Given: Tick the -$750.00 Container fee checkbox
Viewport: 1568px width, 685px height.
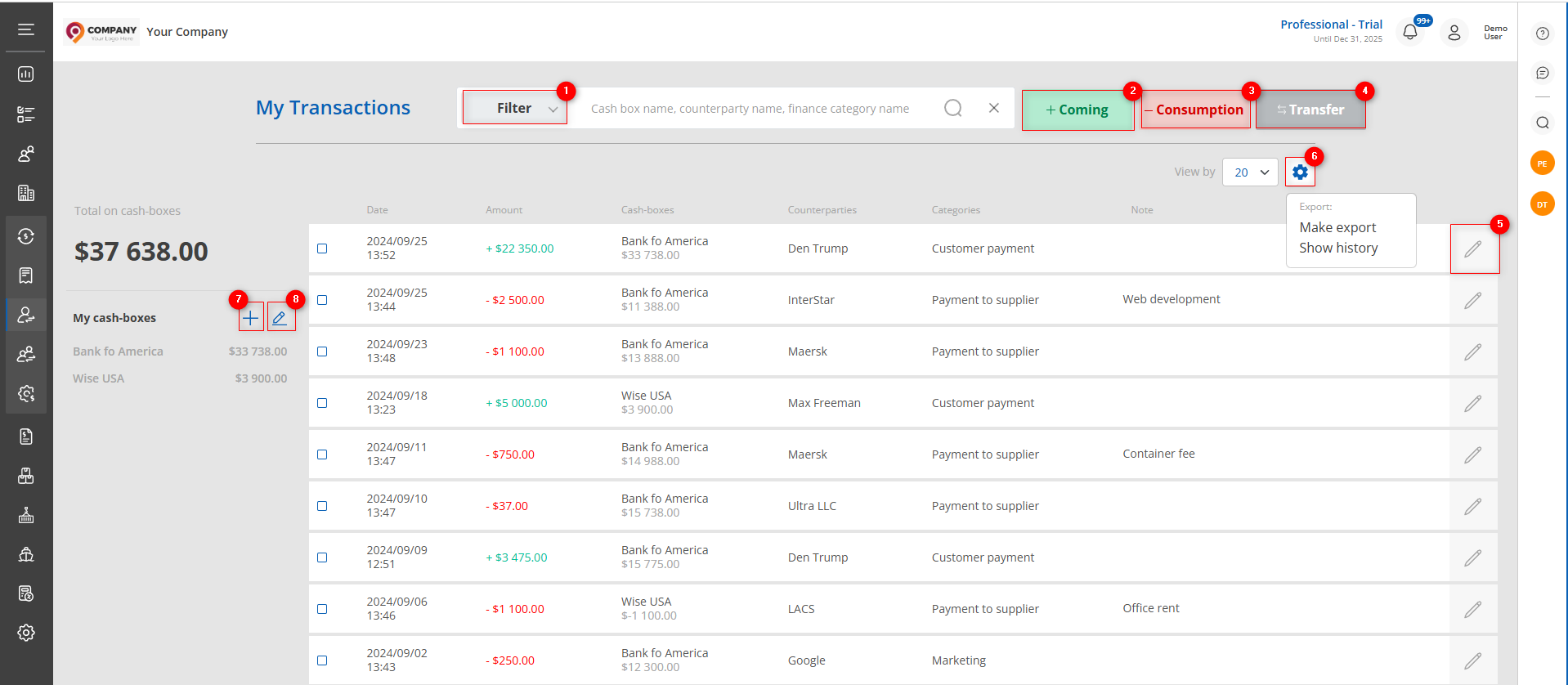Looking at the screenshot, I should coord(322,454).
